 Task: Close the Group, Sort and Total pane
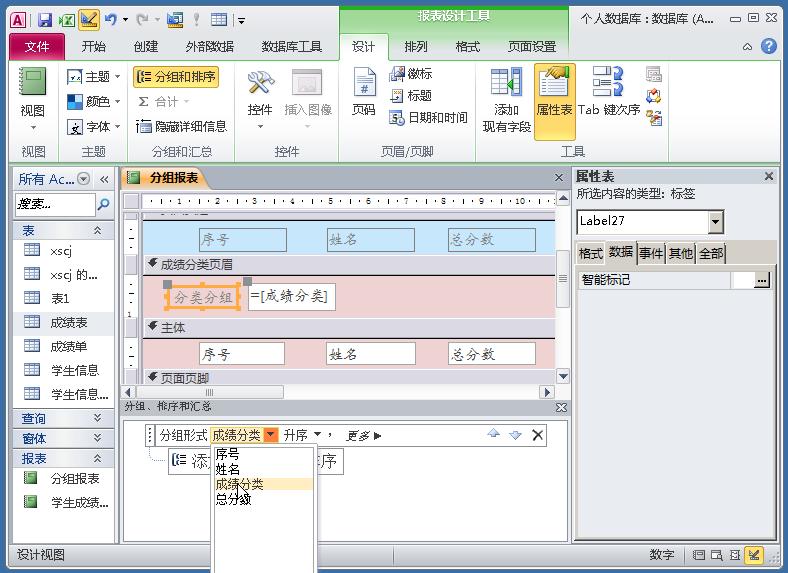561,408
